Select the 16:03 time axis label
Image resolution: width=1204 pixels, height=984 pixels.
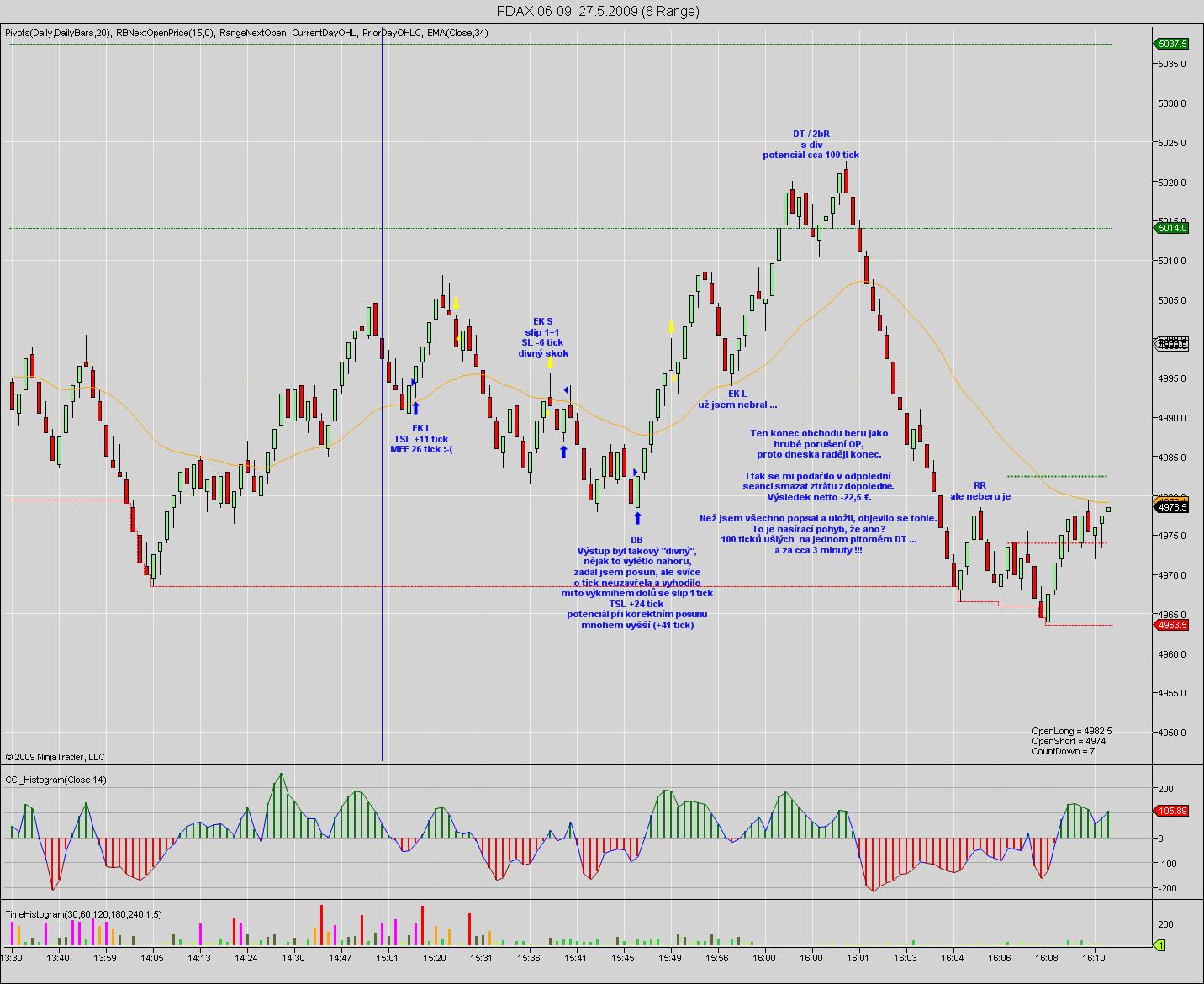coord(906,958)
